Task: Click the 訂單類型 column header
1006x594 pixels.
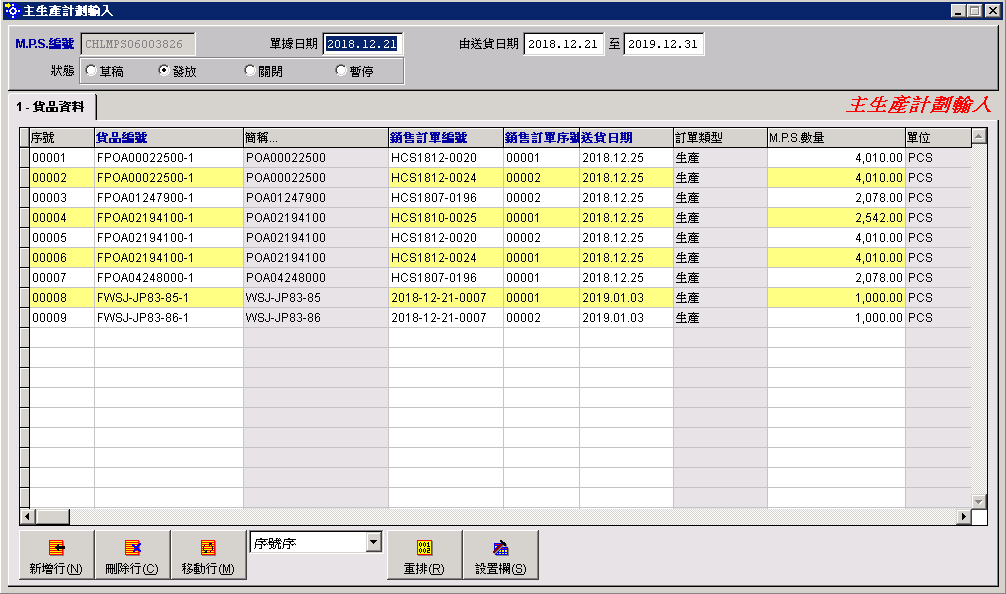Action: (720, 137)
